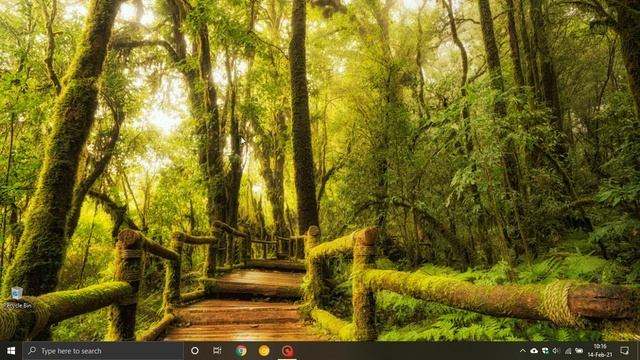The height and width of the screenshot is (360, 640).
Task: Open Task View from the taskbar
Action: pos(217,351)
